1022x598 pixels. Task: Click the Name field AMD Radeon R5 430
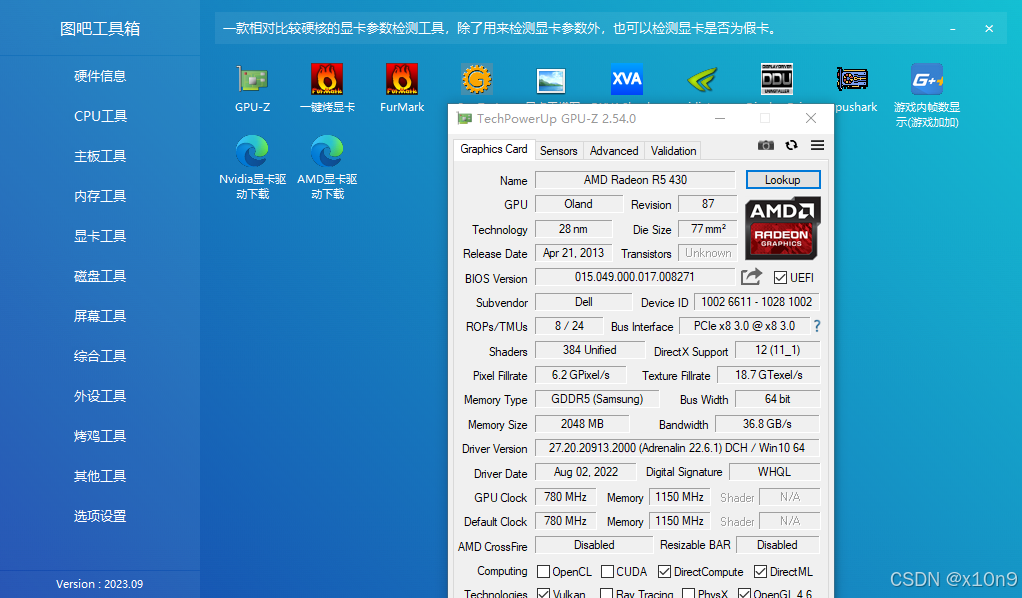point(635,180)
